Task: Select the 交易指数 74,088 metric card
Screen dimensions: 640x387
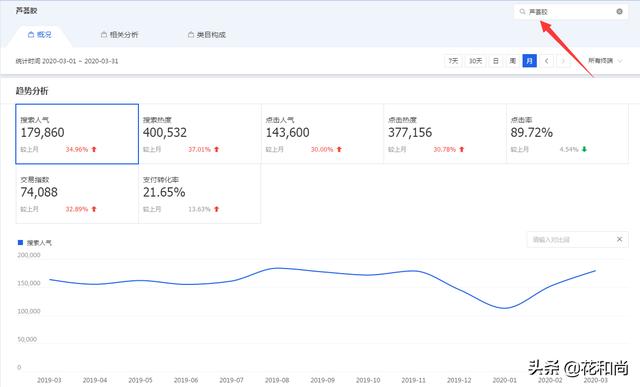Action: pyautogui.click(x=77, y=194)
